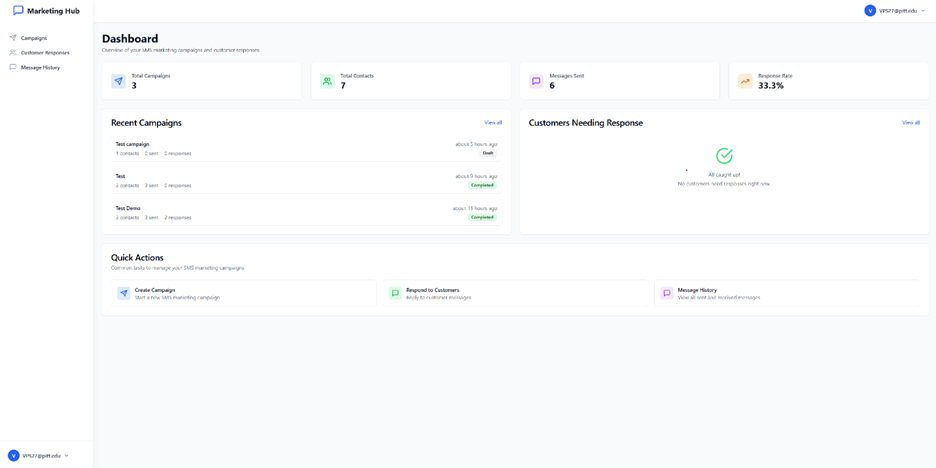
Task: Open the top-right account dropdown
Action: (x=923, y=11)
